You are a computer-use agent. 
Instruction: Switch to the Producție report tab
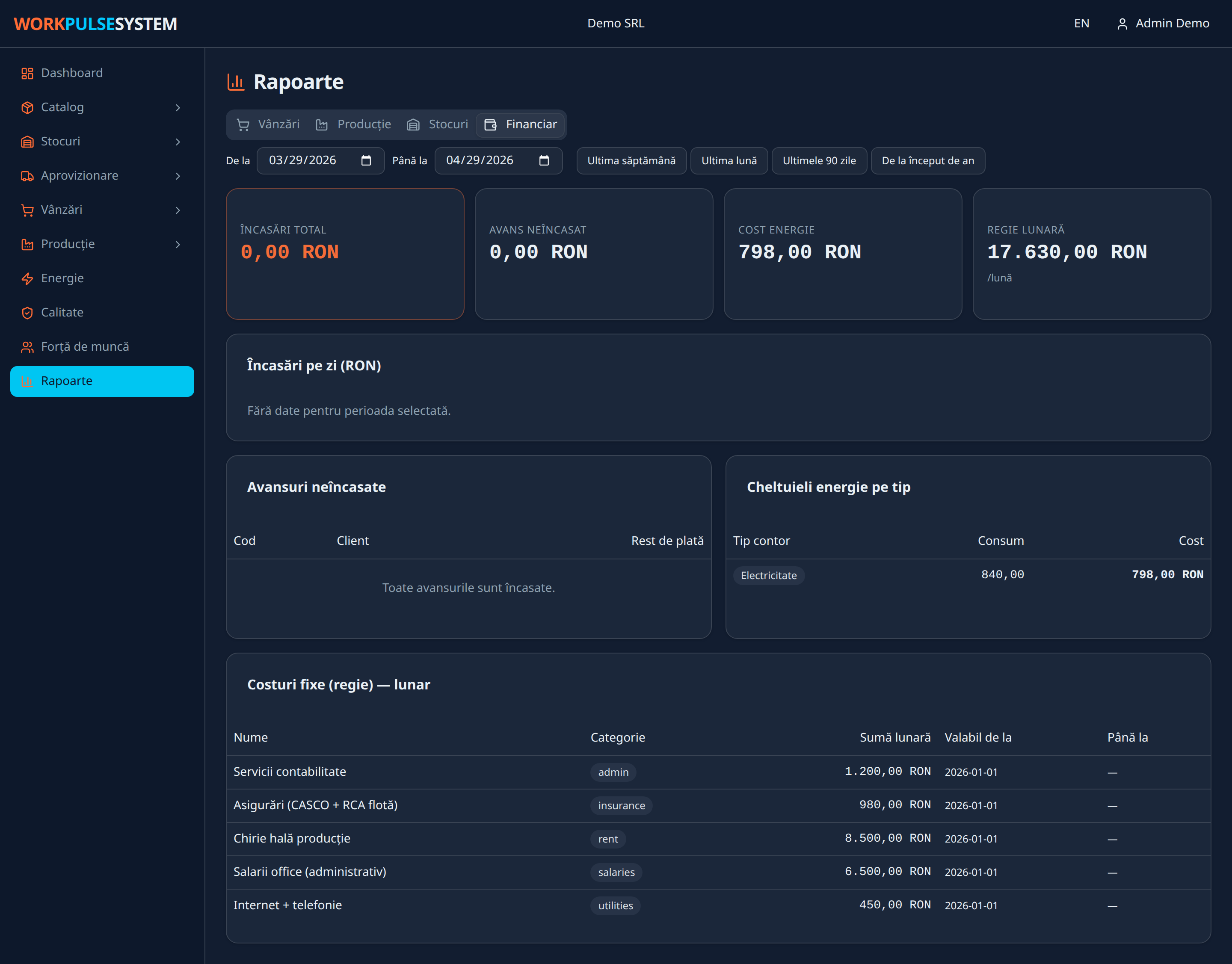(x=353, y=125)
